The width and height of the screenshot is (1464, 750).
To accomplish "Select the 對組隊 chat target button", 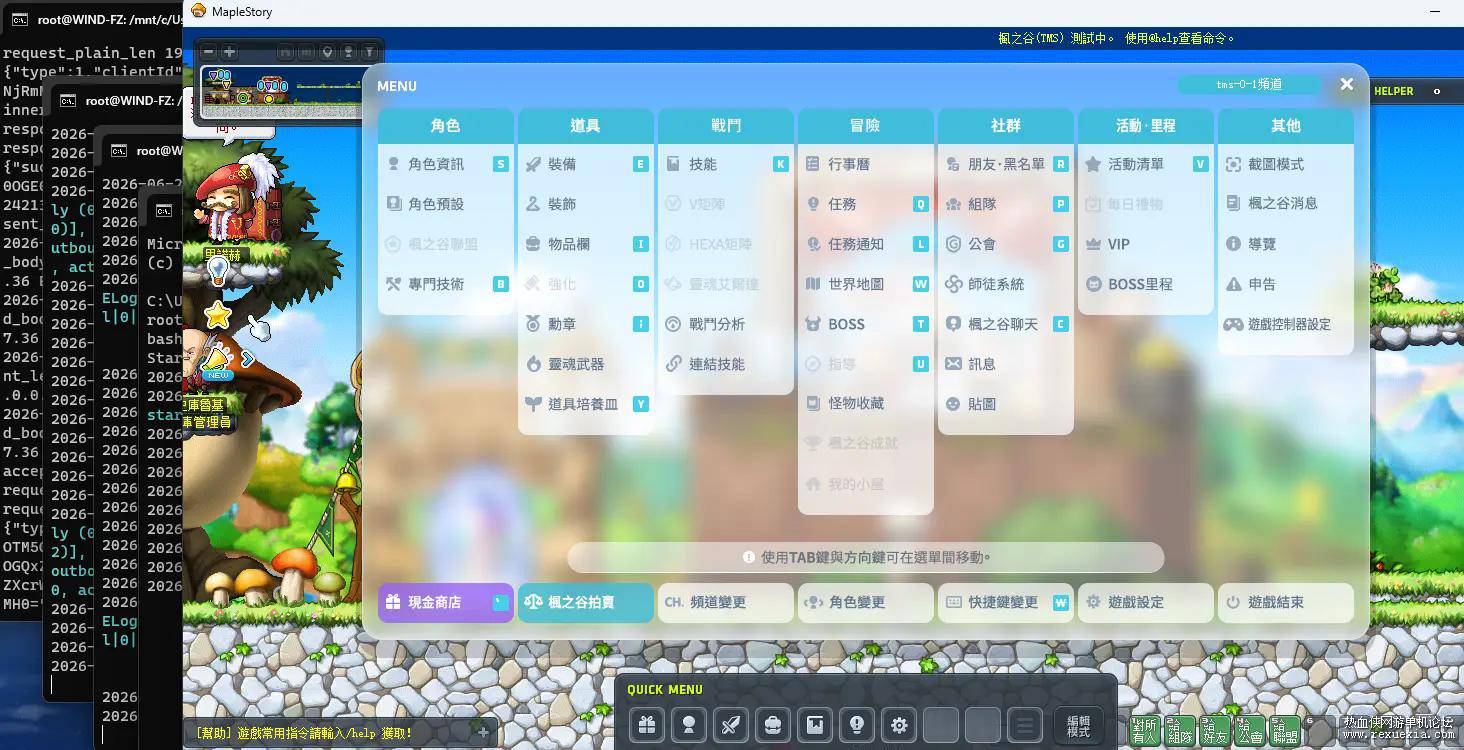I will [1181, 731].
